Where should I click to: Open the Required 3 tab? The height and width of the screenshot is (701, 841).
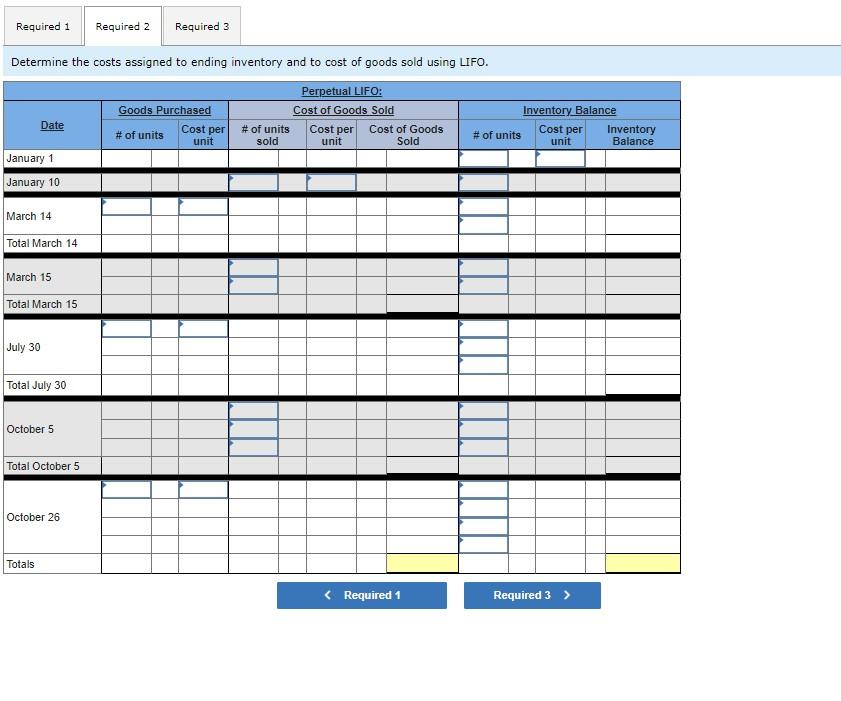tap(202, 26)
